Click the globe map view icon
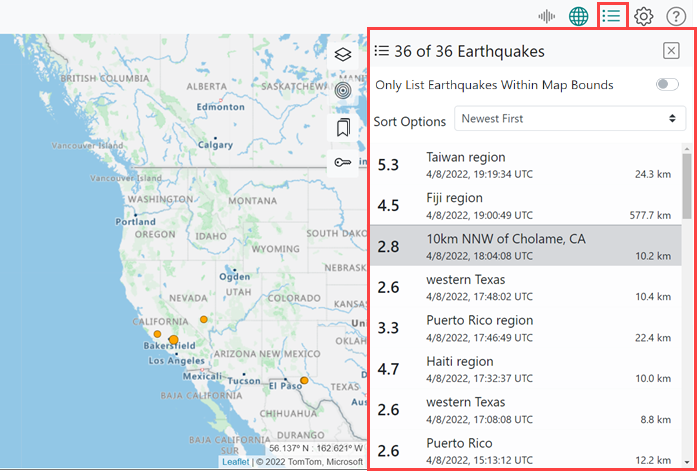This screenshot has width=697, height=471. (x=578, y=16)
